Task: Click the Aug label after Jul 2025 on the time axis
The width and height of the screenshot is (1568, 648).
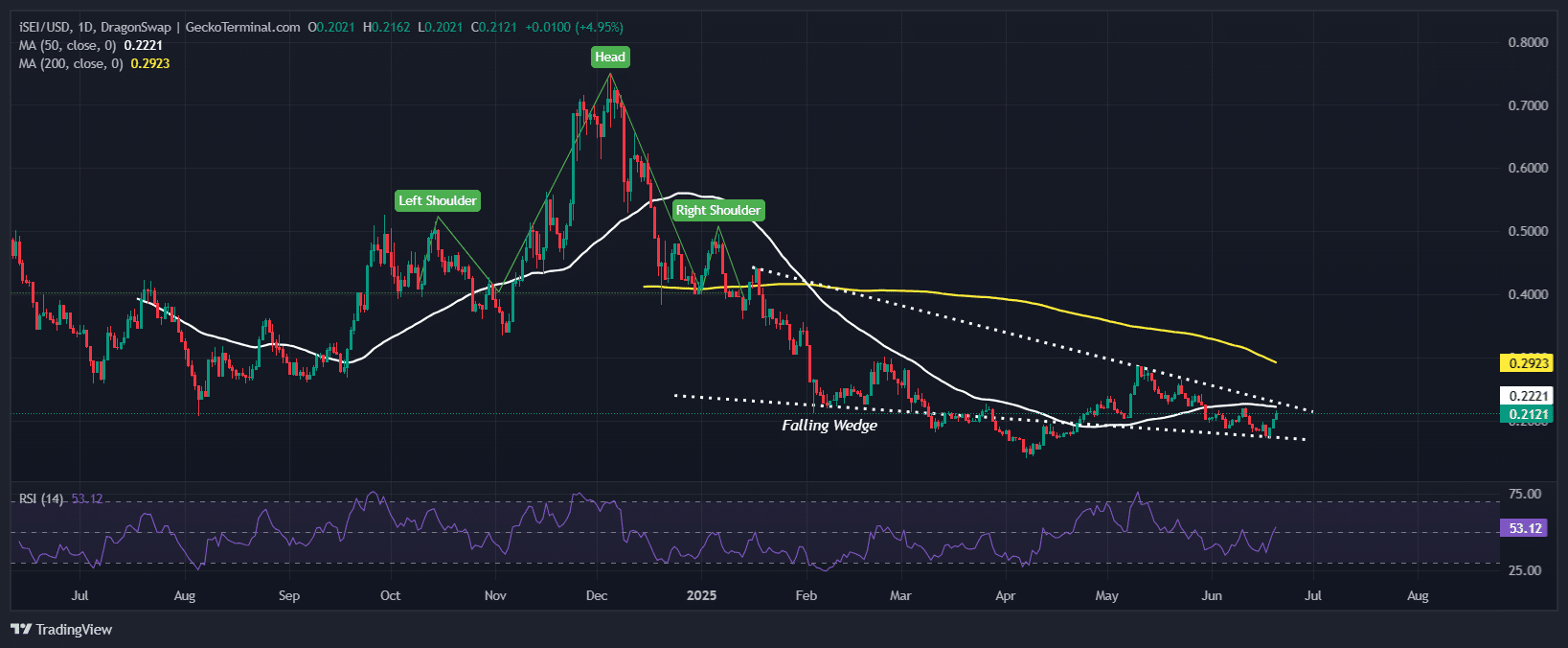Action: pos(1418,595)
